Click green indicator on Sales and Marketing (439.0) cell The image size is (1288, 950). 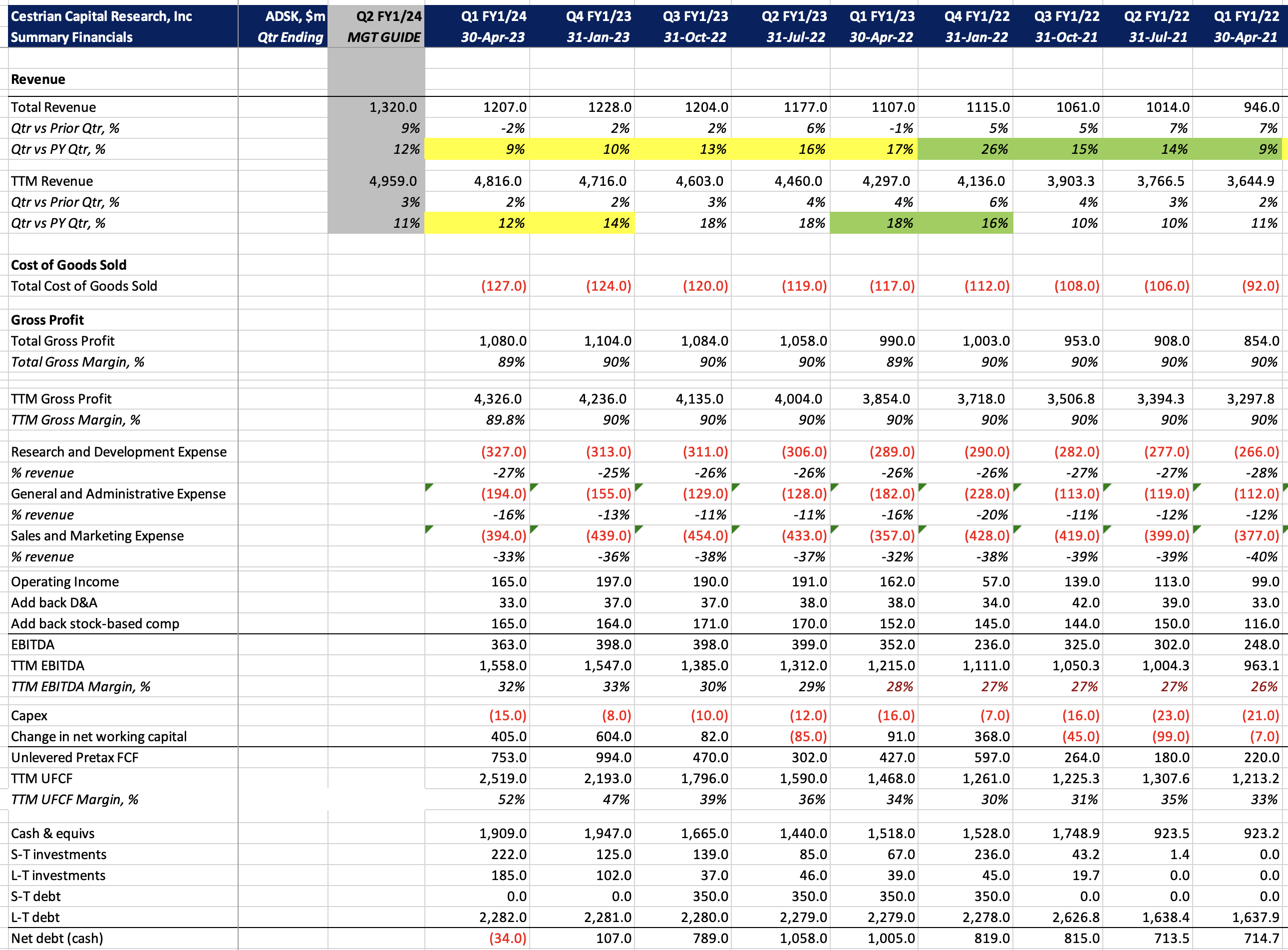(533, 529)
